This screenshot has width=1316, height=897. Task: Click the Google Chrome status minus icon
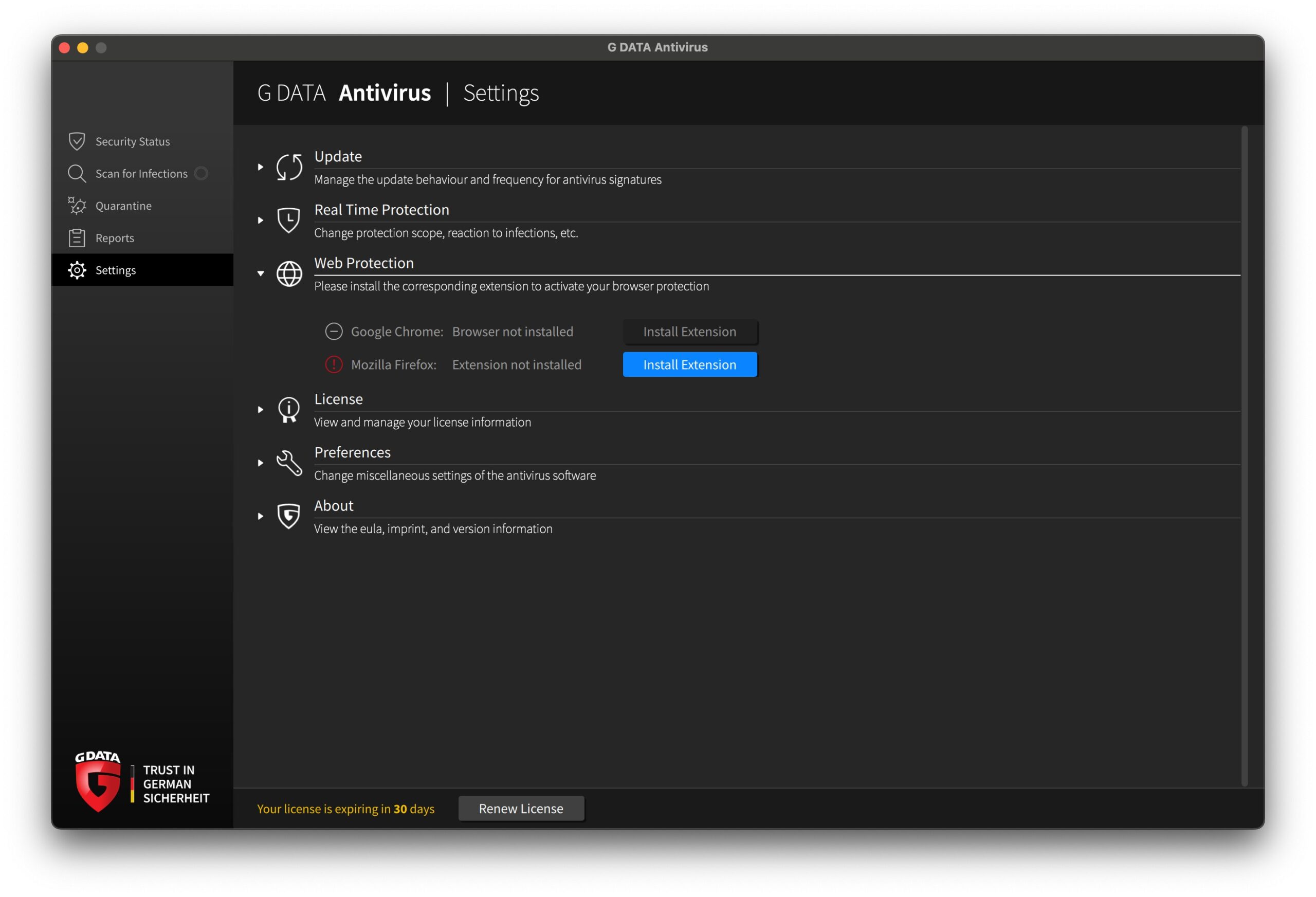pyautogui.click(x=334, y=331)
